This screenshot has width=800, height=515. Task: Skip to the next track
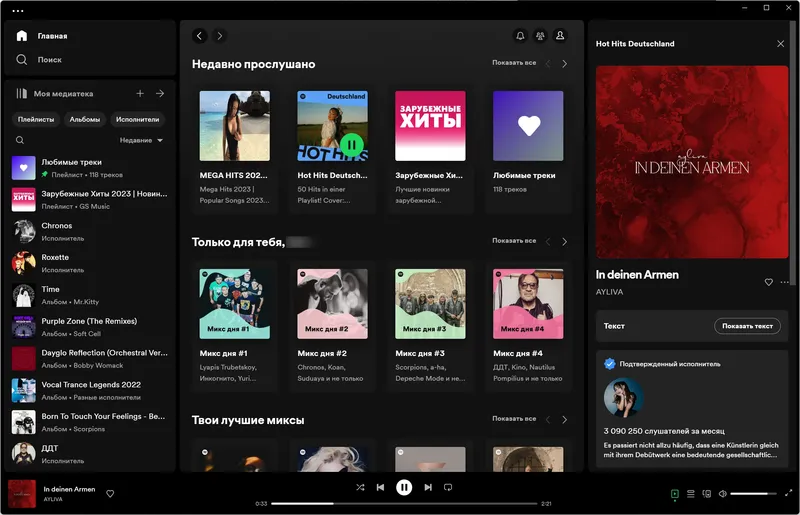pos(428,487)
